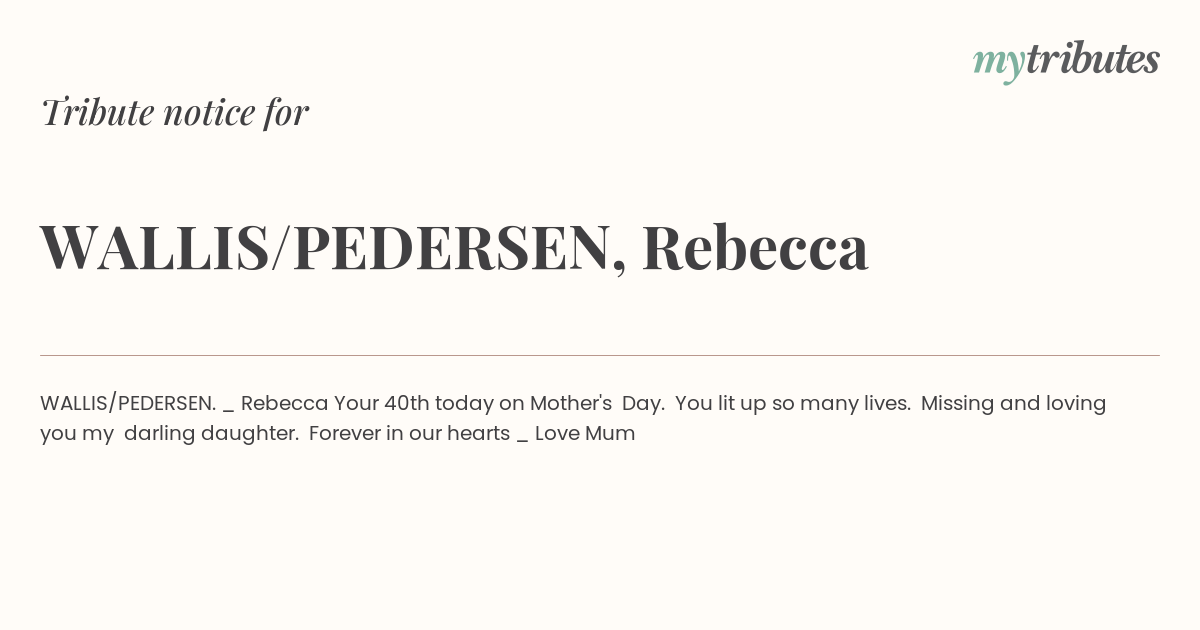
Task: Click the WALLIS/PEDERSEN, Rebecca title
Action: [454, 247]
